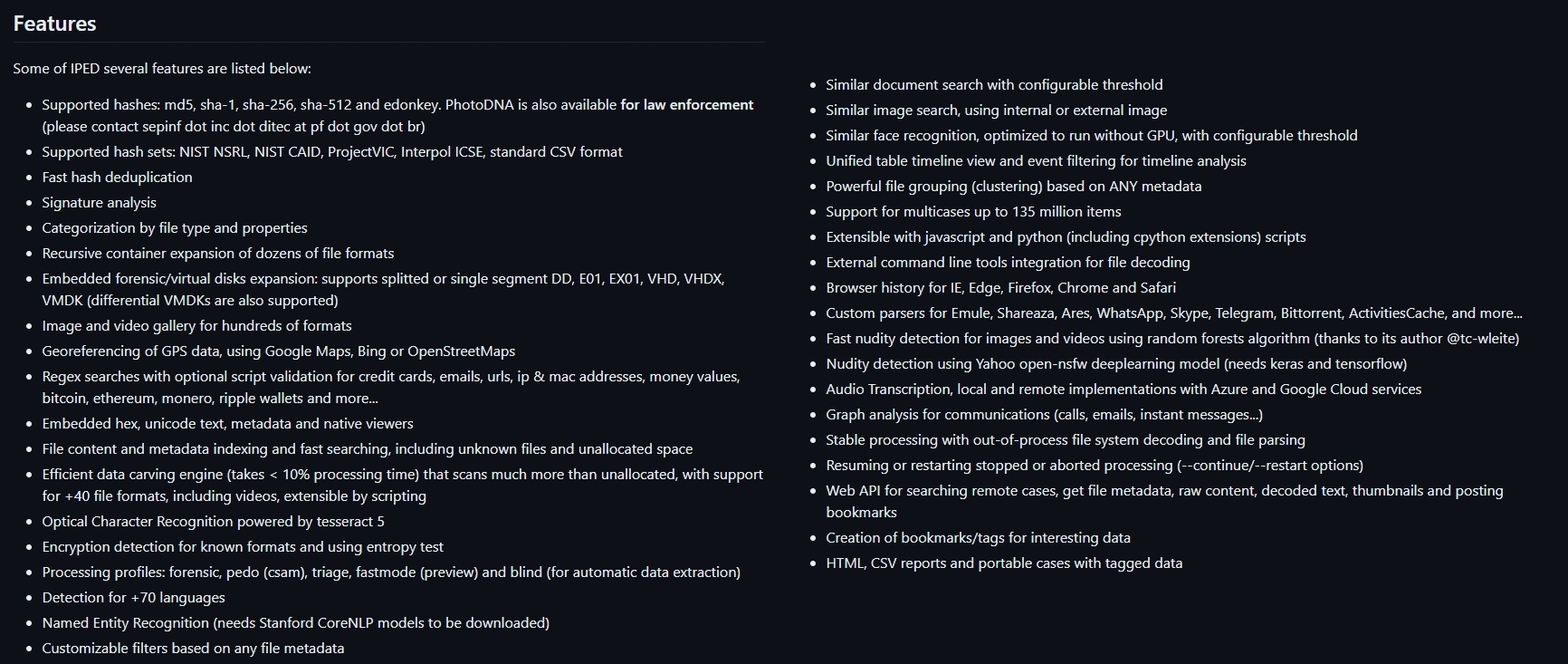This screenshot has width=1568, height=664.
Task: Click "Support for multicases" list item
Action: click(x=973, y=212)
